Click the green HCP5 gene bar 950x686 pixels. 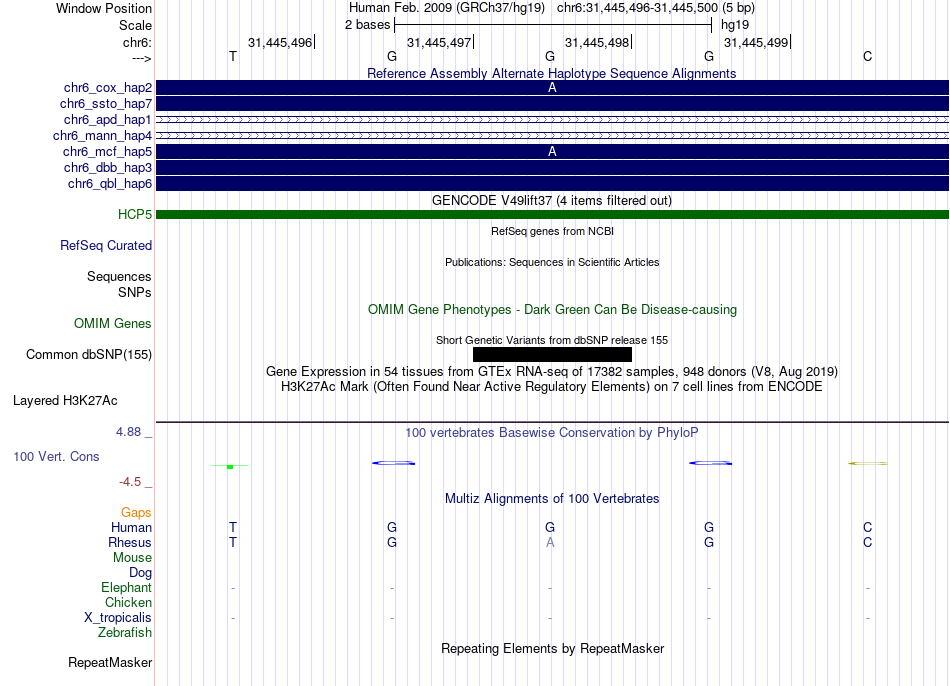(x=552, y=215)
